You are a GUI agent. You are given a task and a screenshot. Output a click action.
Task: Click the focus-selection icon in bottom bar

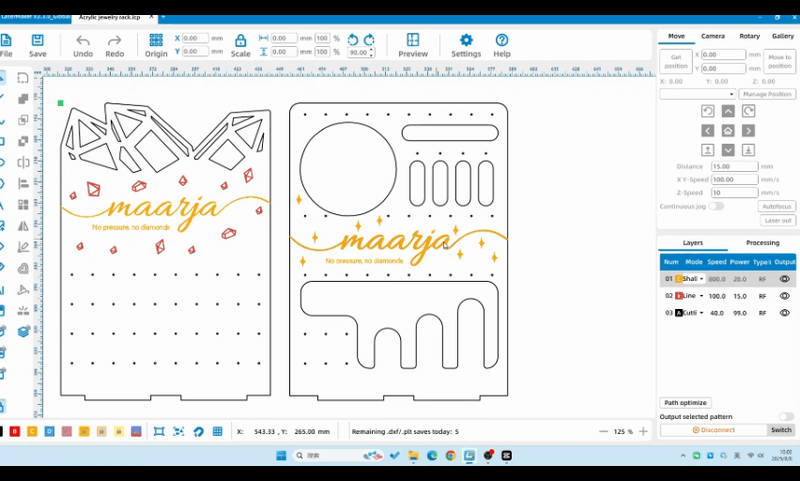pos(178,432)
